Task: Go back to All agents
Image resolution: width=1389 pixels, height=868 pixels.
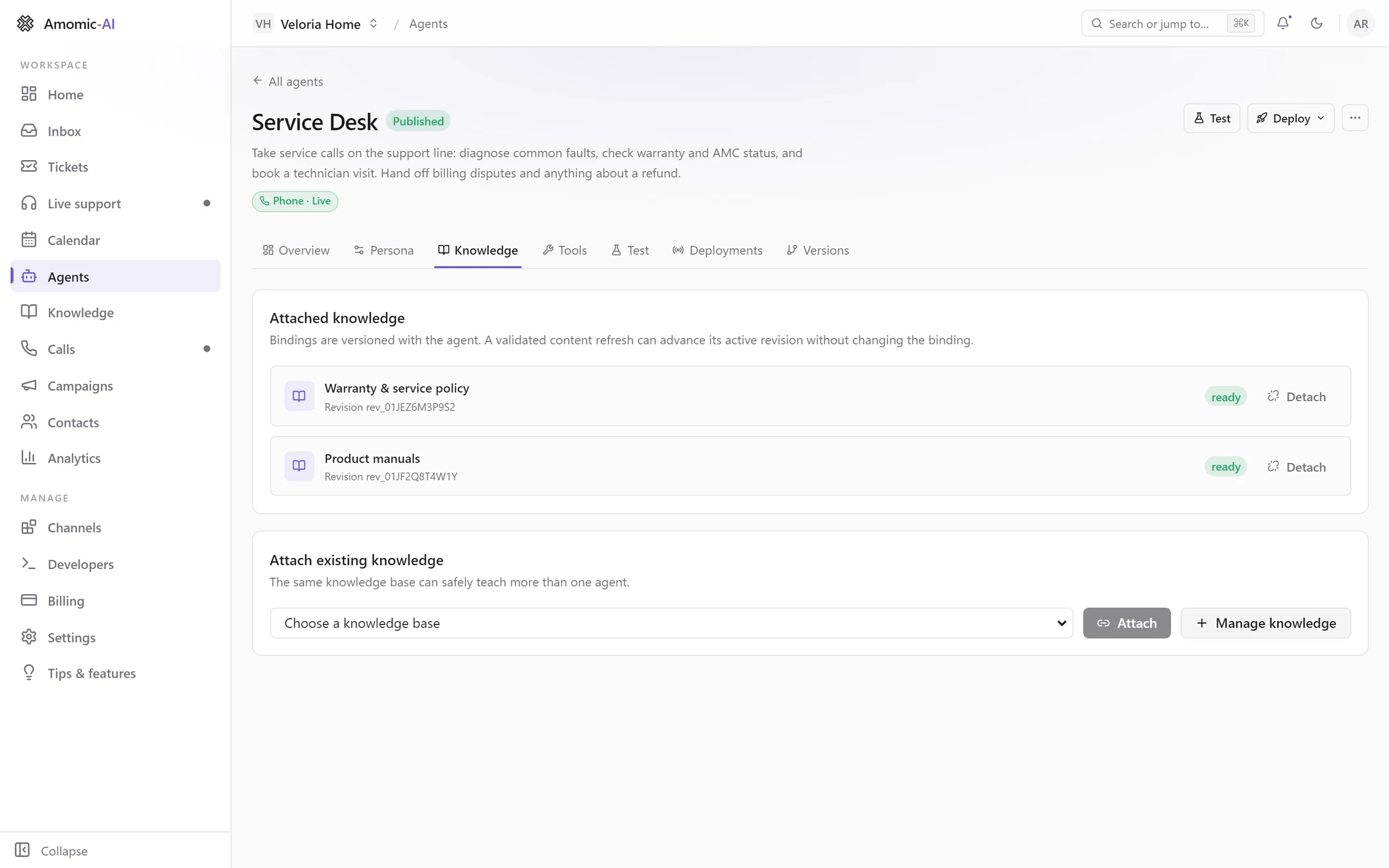Action: pyautogui.click(x=288, y=82)
